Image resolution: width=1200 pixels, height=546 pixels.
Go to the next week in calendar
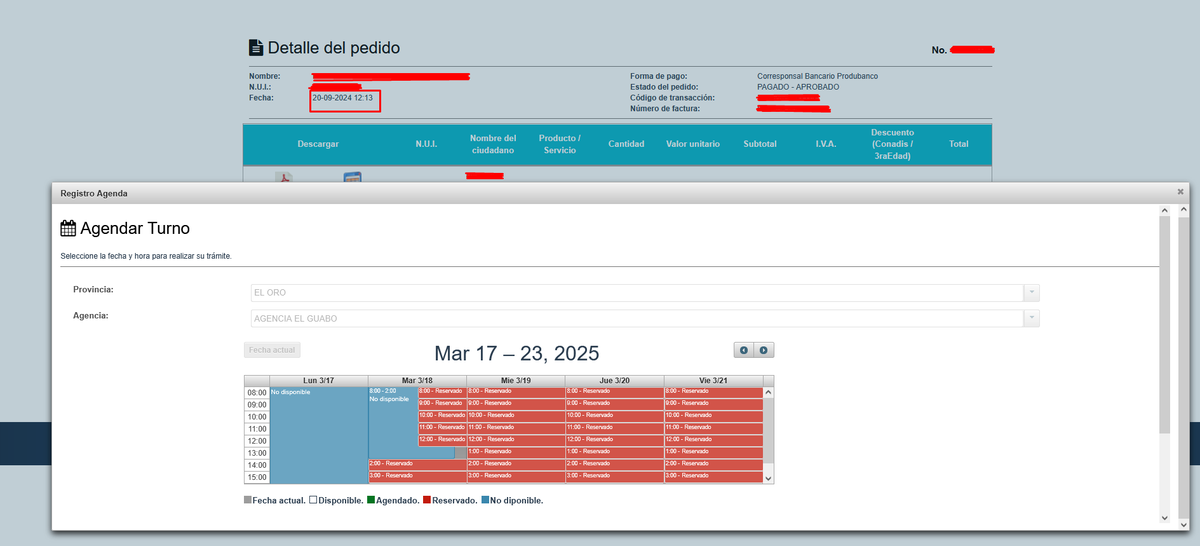[x=764, y=350]
